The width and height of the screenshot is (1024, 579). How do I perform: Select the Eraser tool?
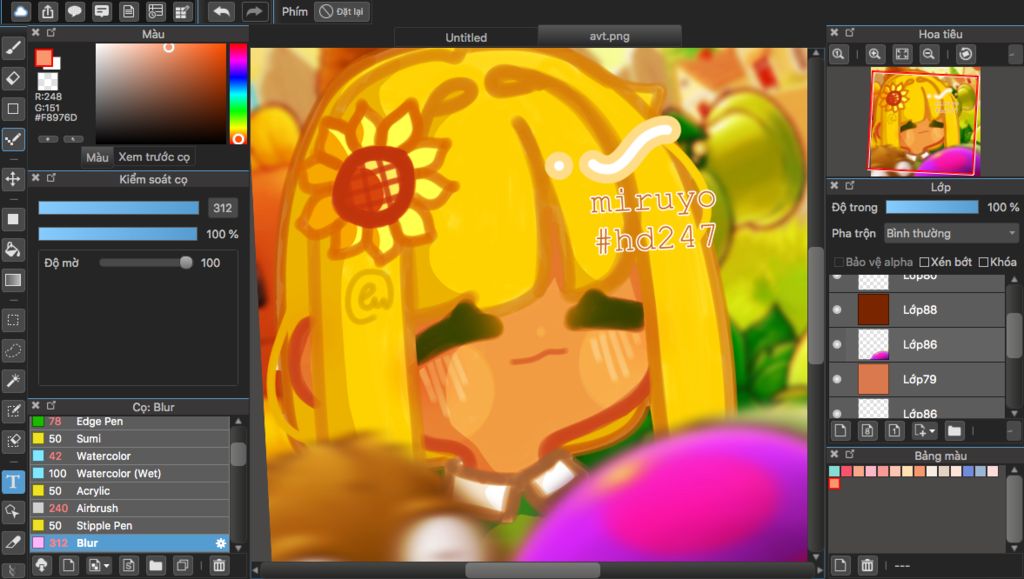13,78
